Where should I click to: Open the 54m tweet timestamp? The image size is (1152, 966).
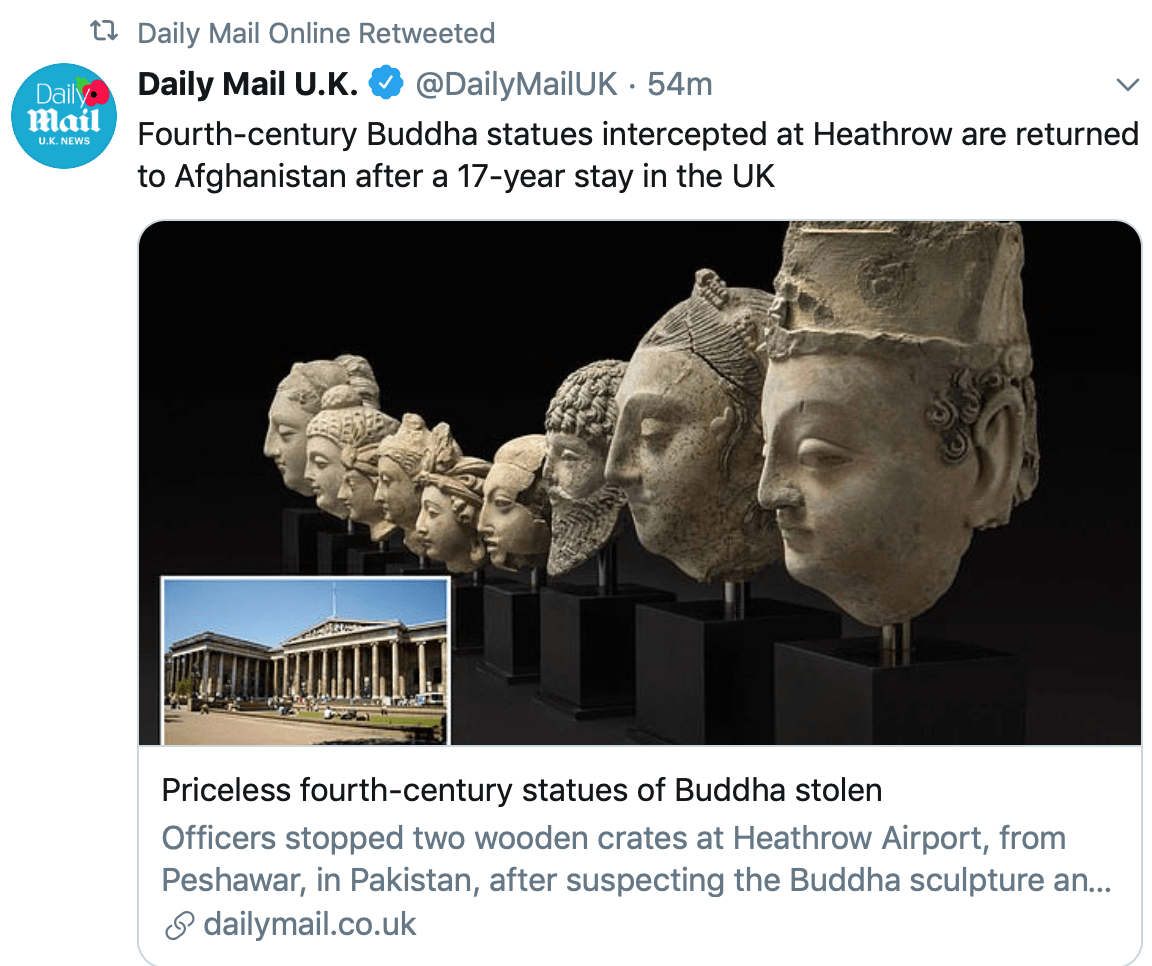[680, 84]
